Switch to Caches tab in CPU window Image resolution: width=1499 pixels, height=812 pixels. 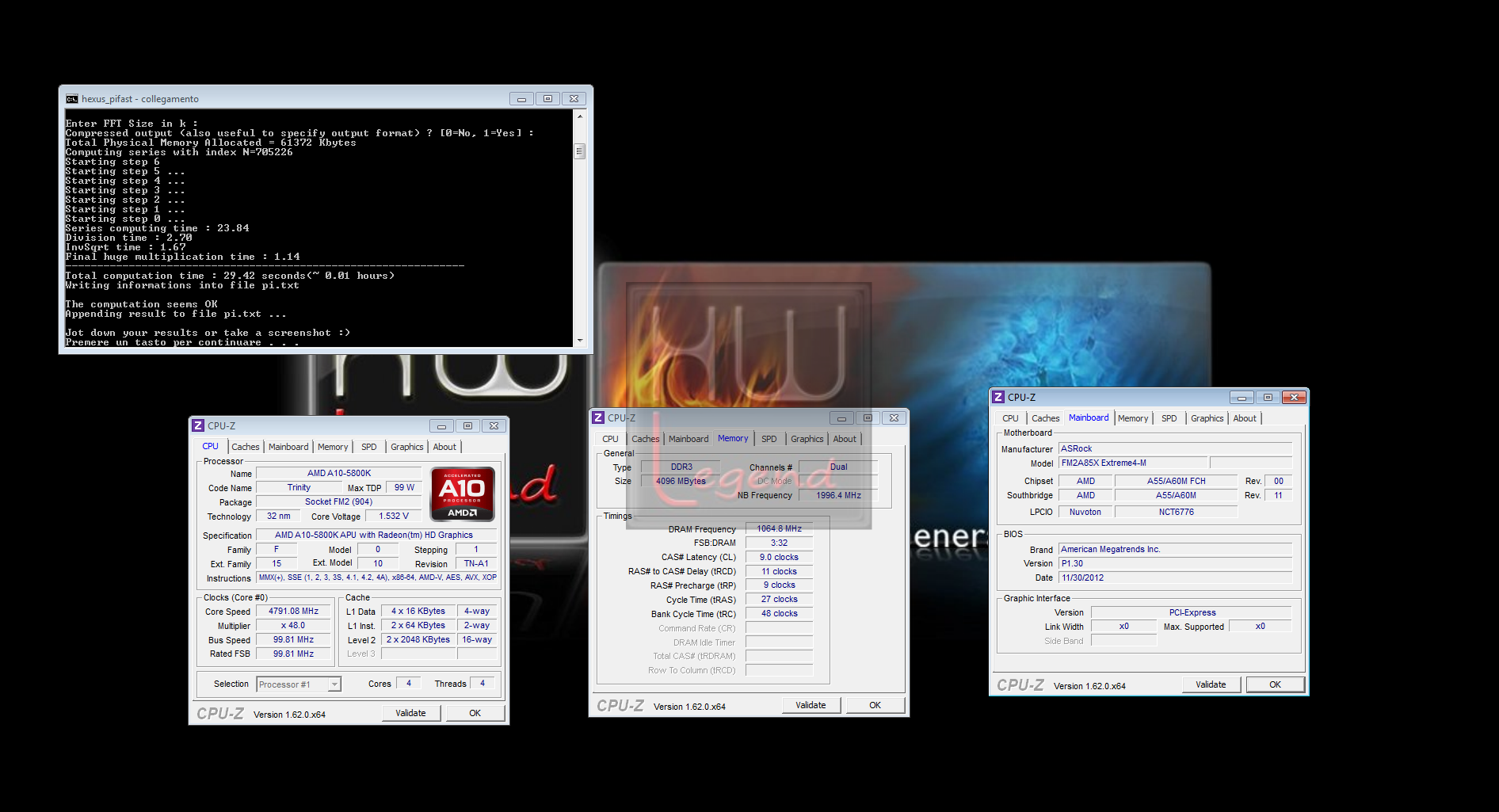click(245, 447)
